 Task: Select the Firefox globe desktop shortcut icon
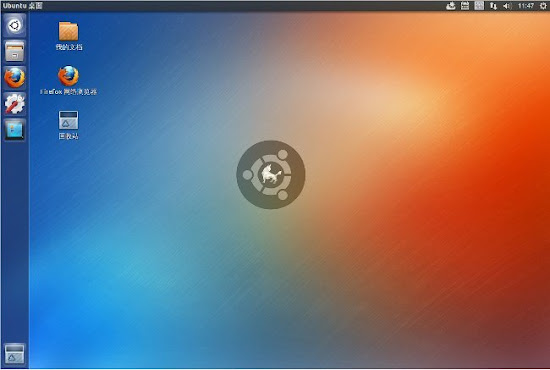(68, 75)
